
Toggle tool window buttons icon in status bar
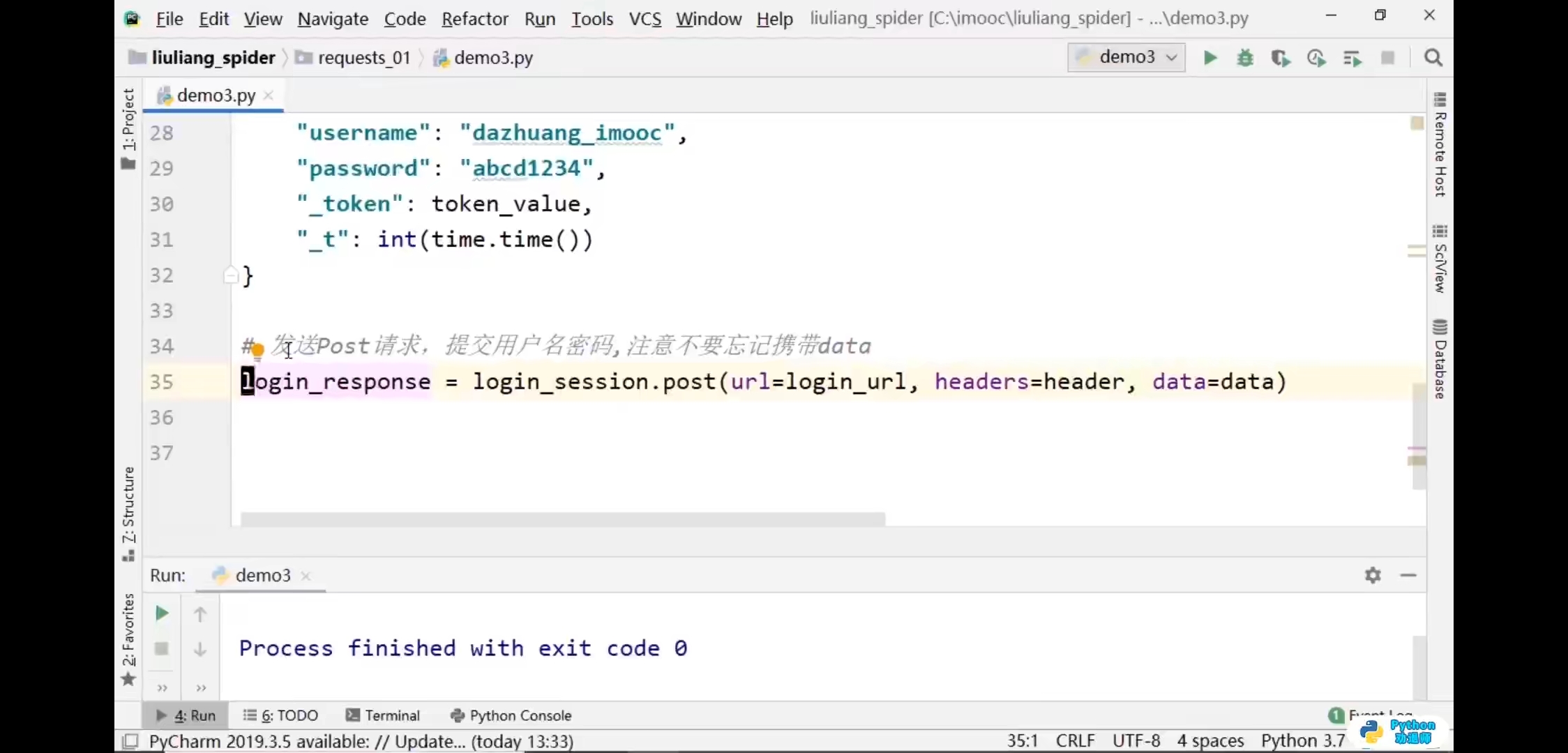coord(130,741)
